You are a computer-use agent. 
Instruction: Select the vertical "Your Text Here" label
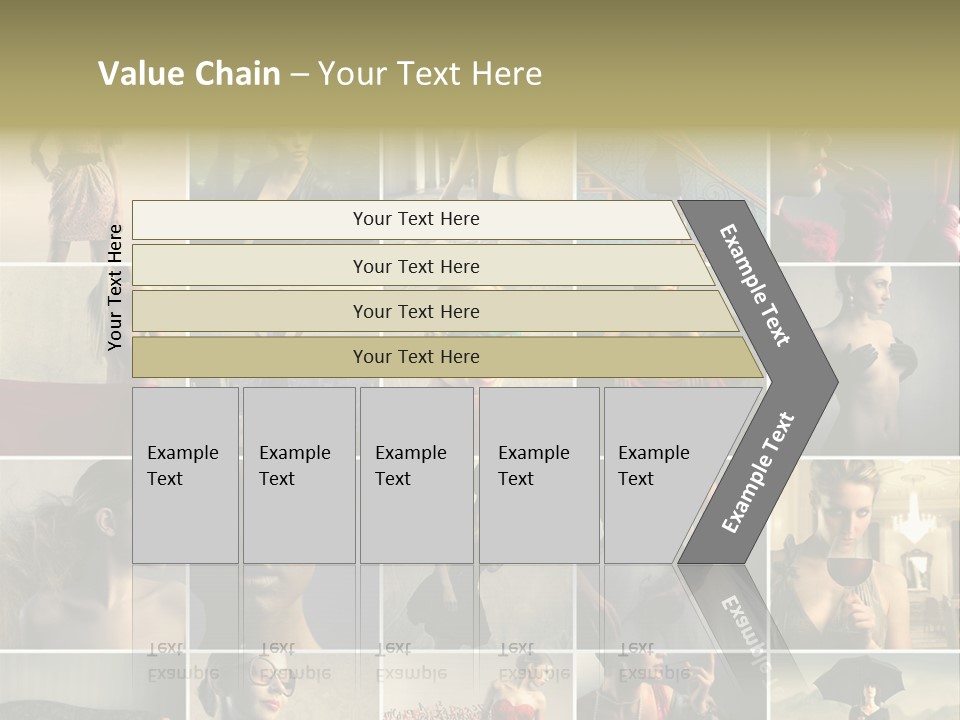coord(115,287)
